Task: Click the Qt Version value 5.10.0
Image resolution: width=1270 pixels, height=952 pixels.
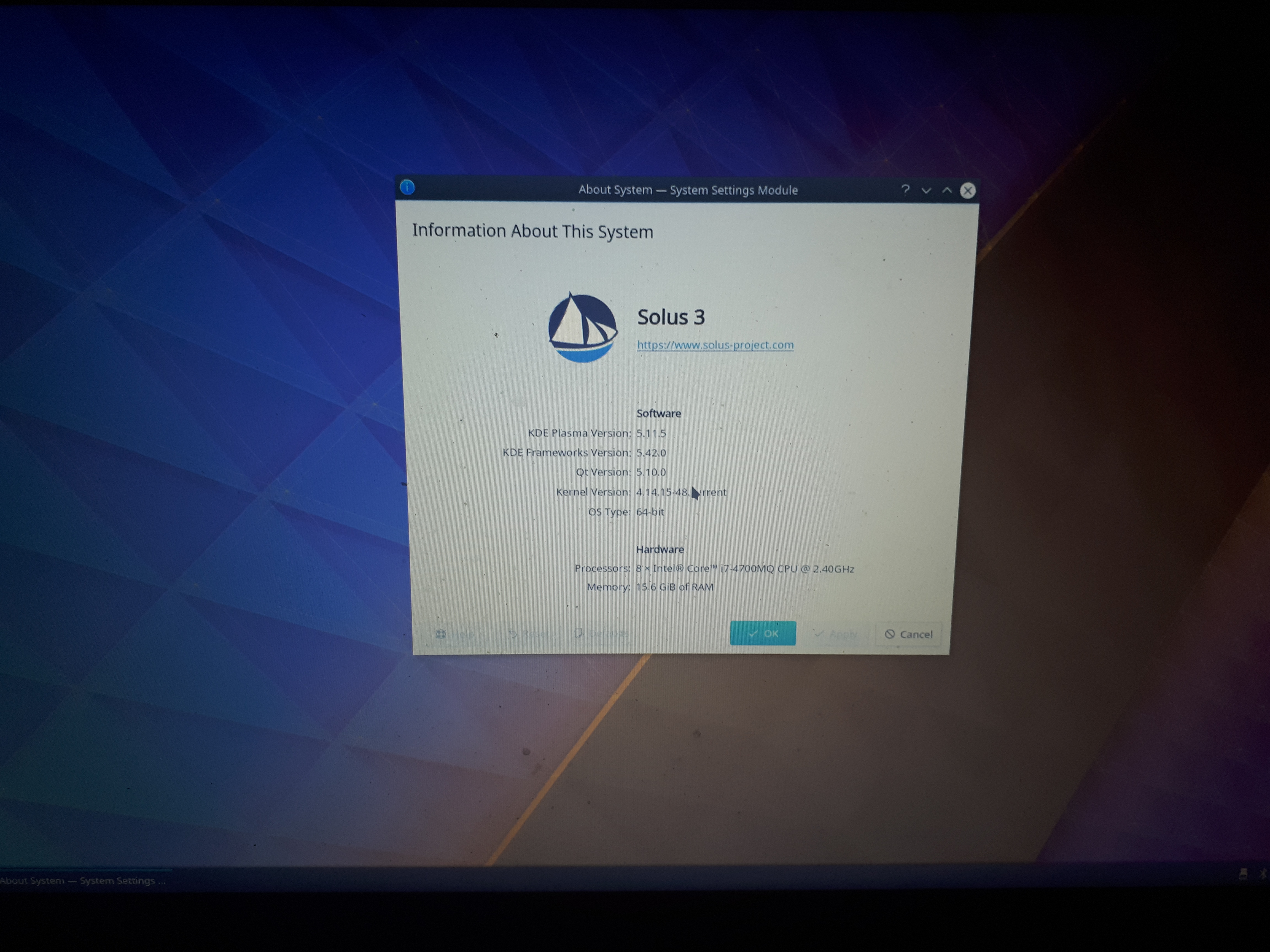Action: pyautogui.click(x=651, y=472)
